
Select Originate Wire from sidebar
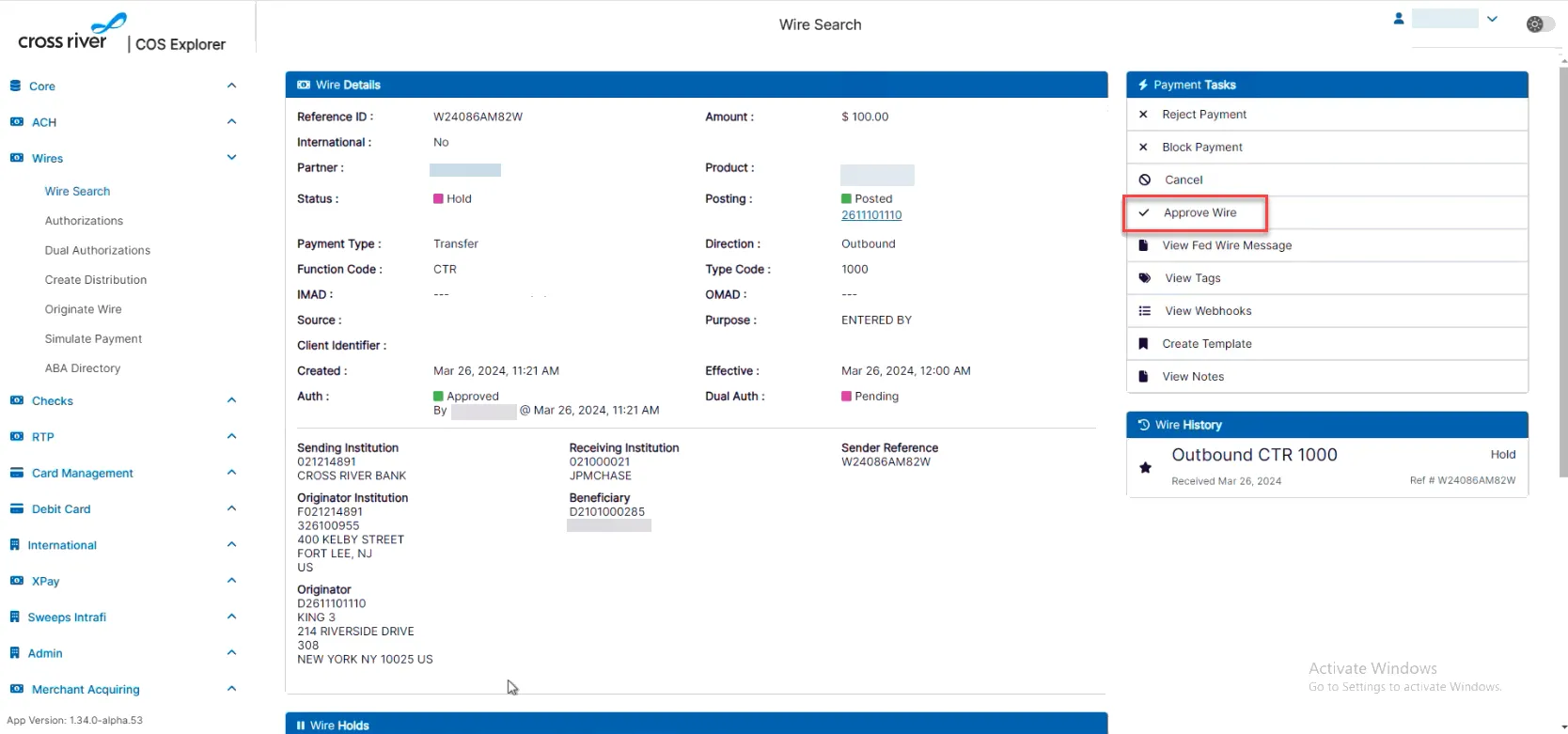[x=84, y=309]
